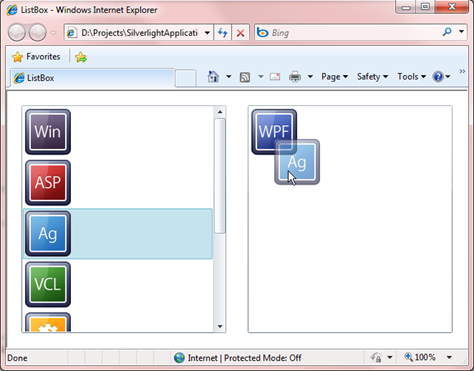Click the RSS feeds icon

coord(245,77)
